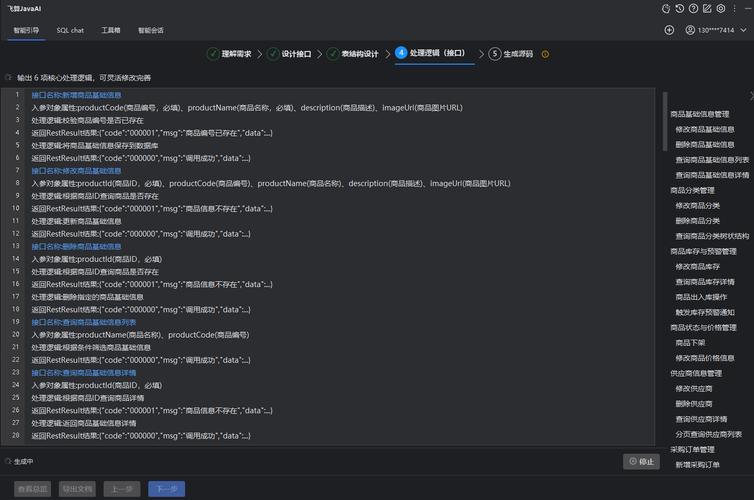This screenshot has width=754, height=500.
Task: Select 查询供应商详情 in the outline
Action: click(701, 419)
